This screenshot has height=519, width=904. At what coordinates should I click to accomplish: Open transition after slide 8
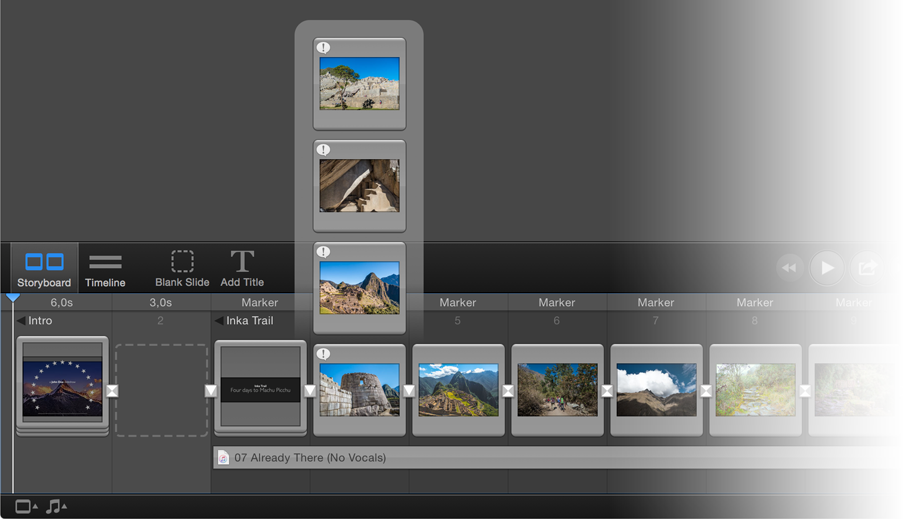pyautogui.click(x=805, y=391)
